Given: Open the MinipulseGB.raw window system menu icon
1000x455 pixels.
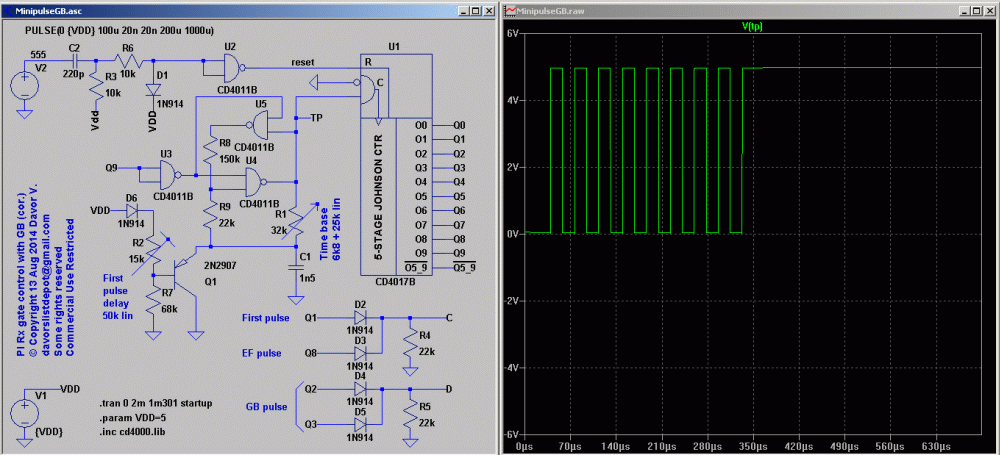Looking at the screenshot, I should (x=511, y=10).
